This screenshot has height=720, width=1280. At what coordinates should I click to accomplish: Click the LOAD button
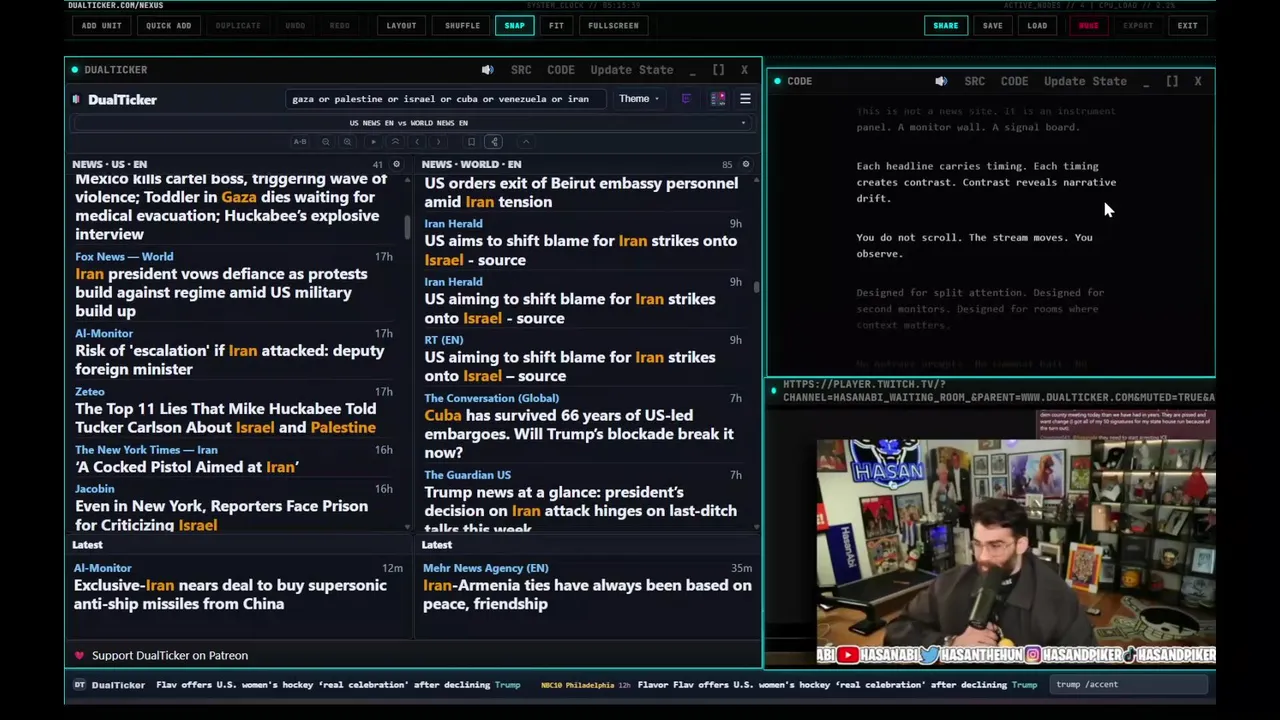point(1037,25)
